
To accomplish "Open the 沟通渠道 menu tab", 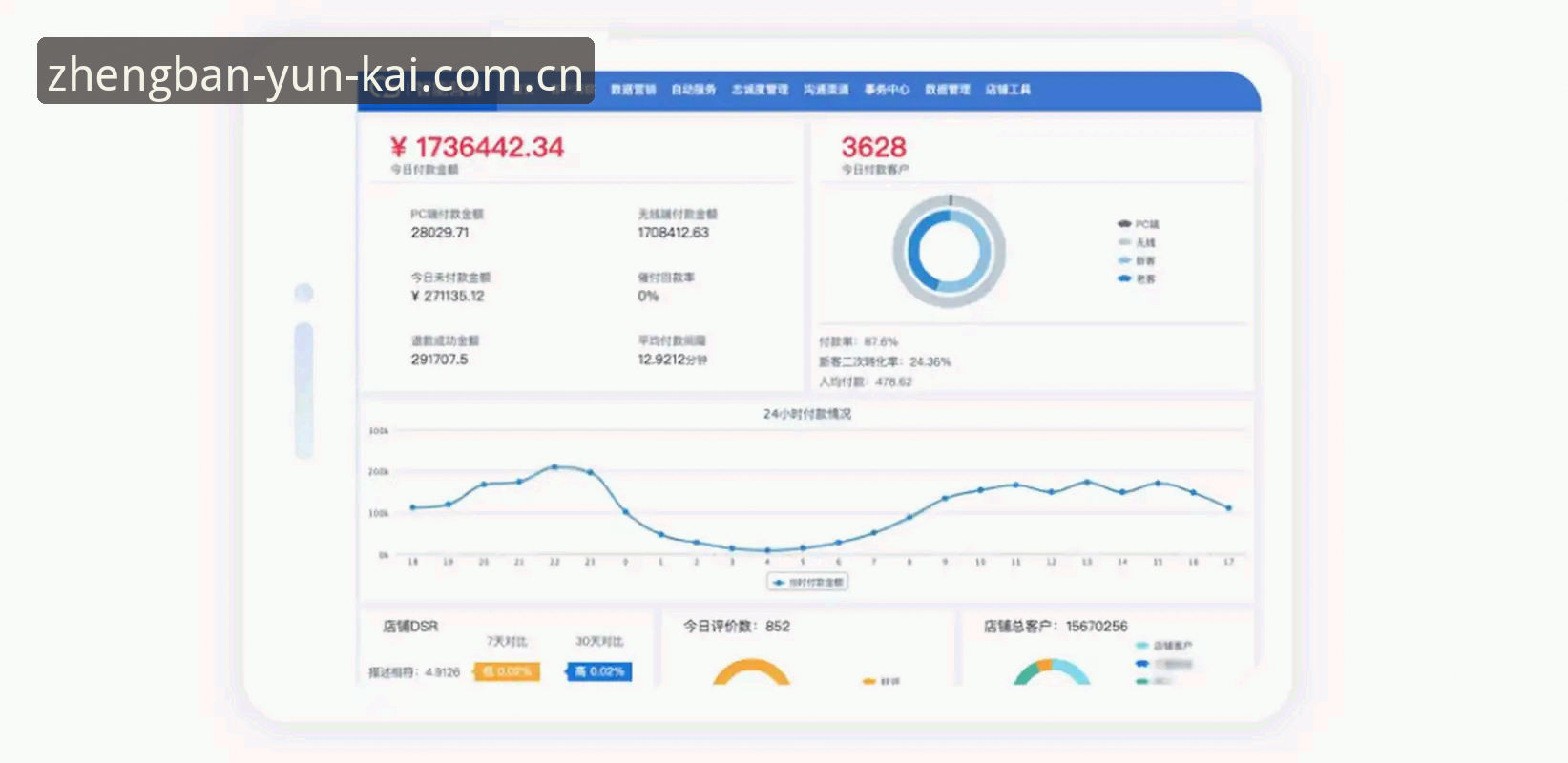I will click(x=826, y=90).
